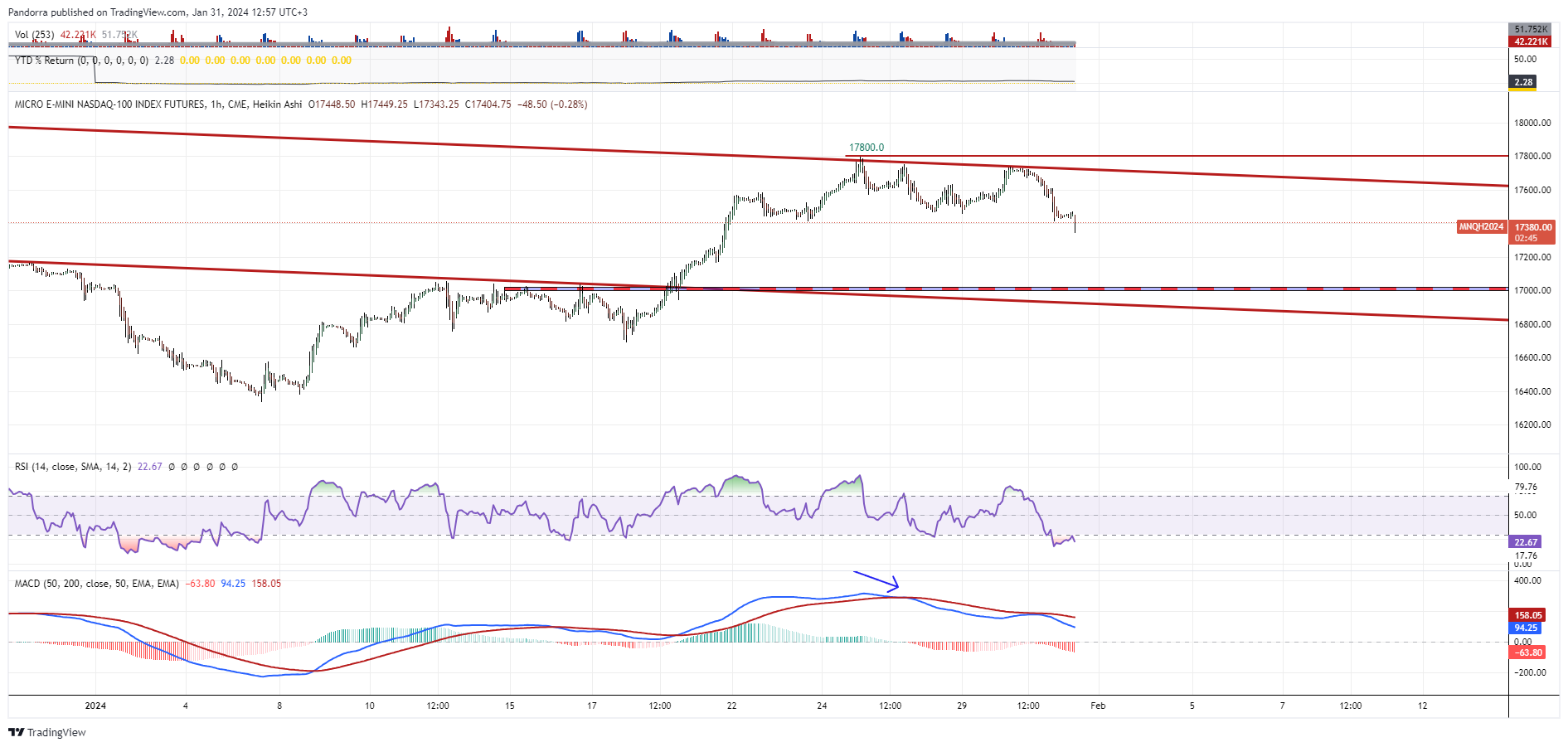
Task: Click the L17343.25 low value in the legend
Action: [436, 104]
